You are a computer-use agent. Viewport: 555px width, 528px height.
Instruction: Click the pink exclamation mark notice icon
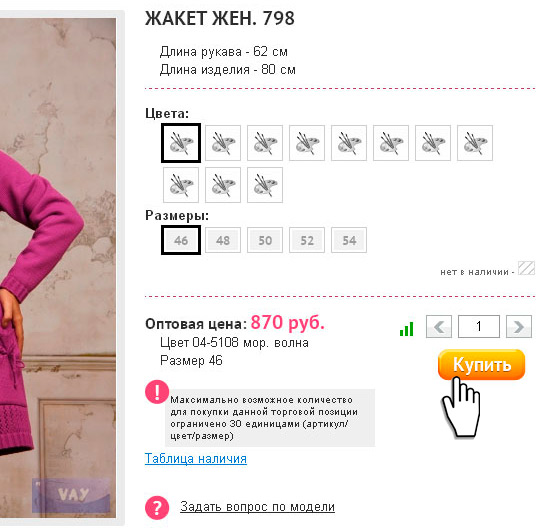(x=157, y=392)
